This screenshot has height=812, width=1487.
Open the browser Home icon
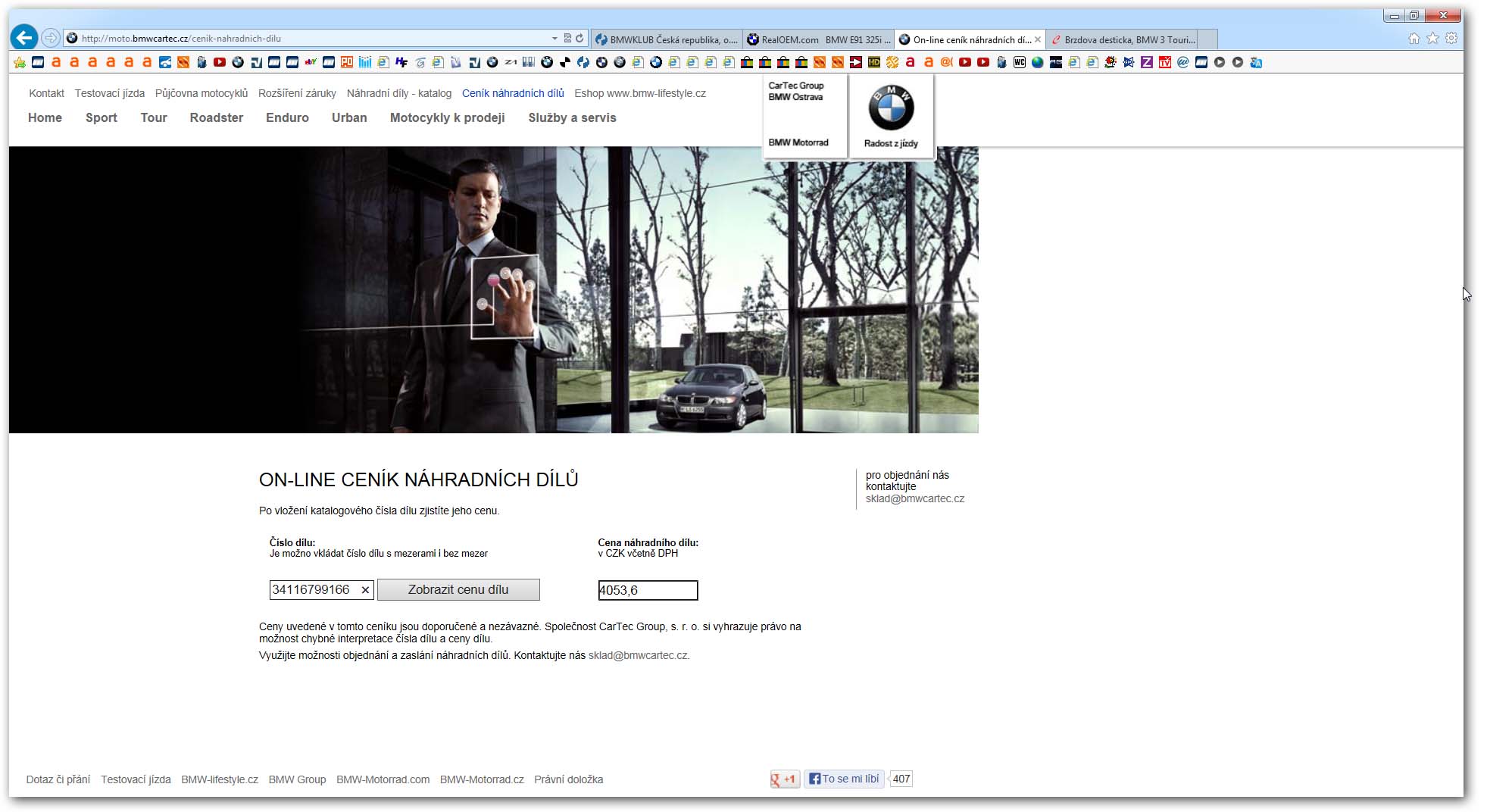point(1414,38)
